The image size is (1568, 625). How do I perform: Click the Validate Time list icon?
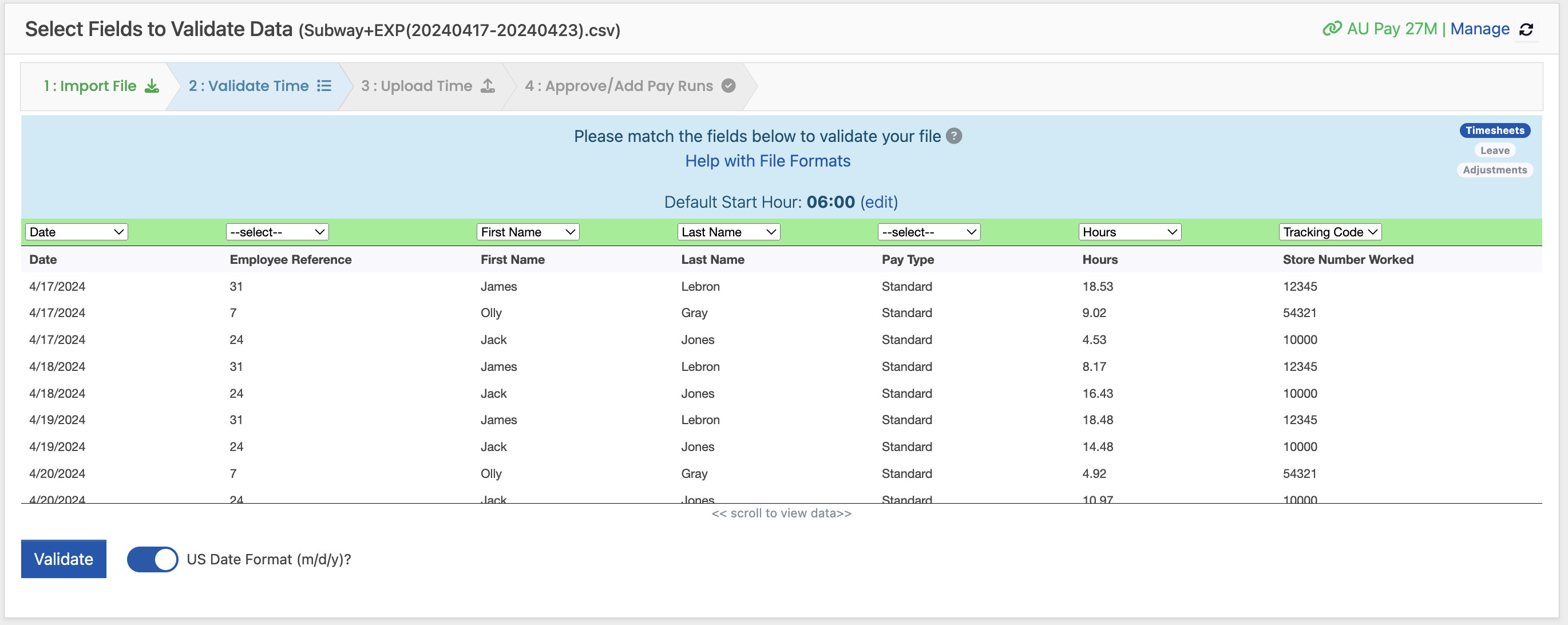coord(324,86)
